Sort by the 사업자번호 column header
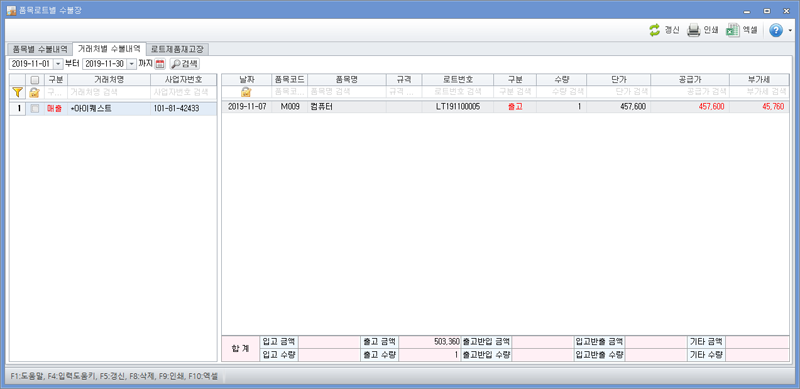Screen dimensions: 800x389 point(184,80)
